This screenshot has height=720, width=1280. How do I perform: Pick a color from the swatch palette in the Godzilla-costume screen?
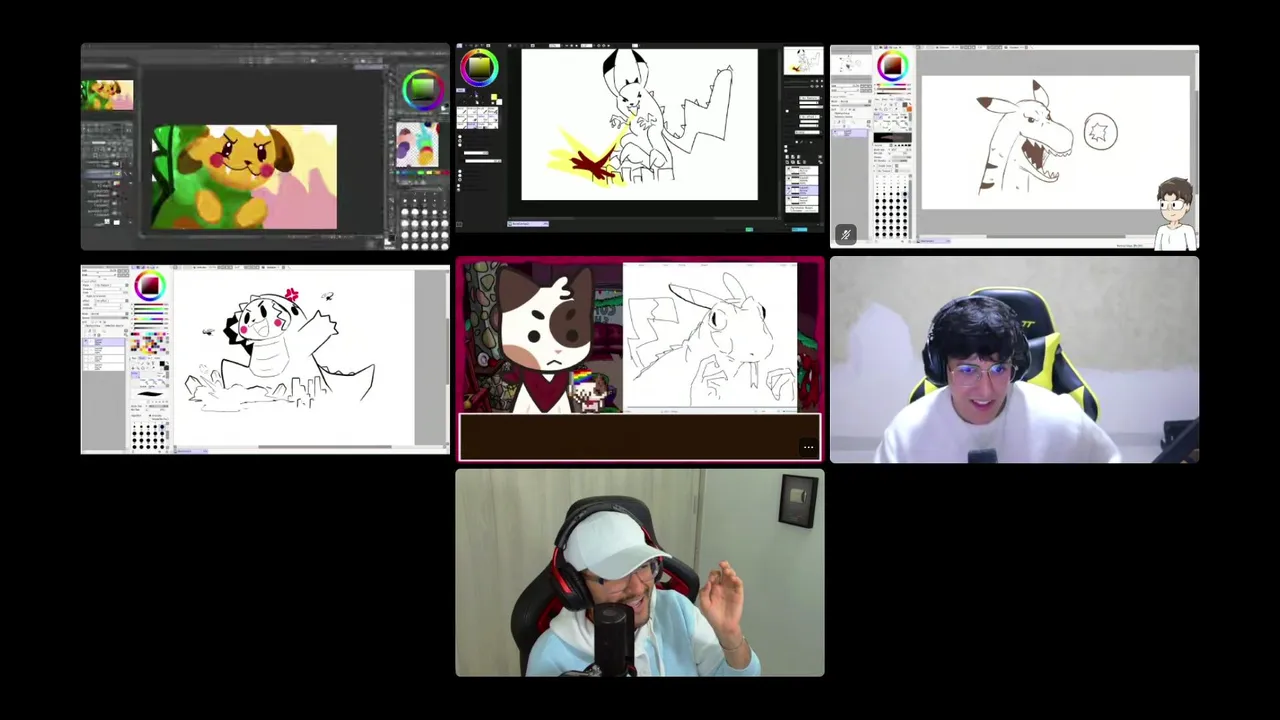tap(149, 345)
